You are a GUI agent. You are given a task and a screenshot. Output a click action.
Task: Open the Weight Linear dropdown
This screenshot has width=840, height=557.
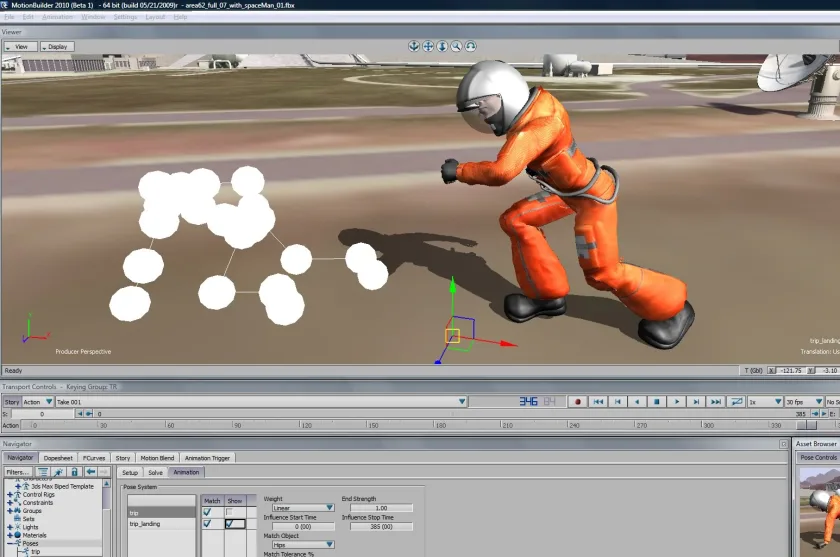point(303,508)
